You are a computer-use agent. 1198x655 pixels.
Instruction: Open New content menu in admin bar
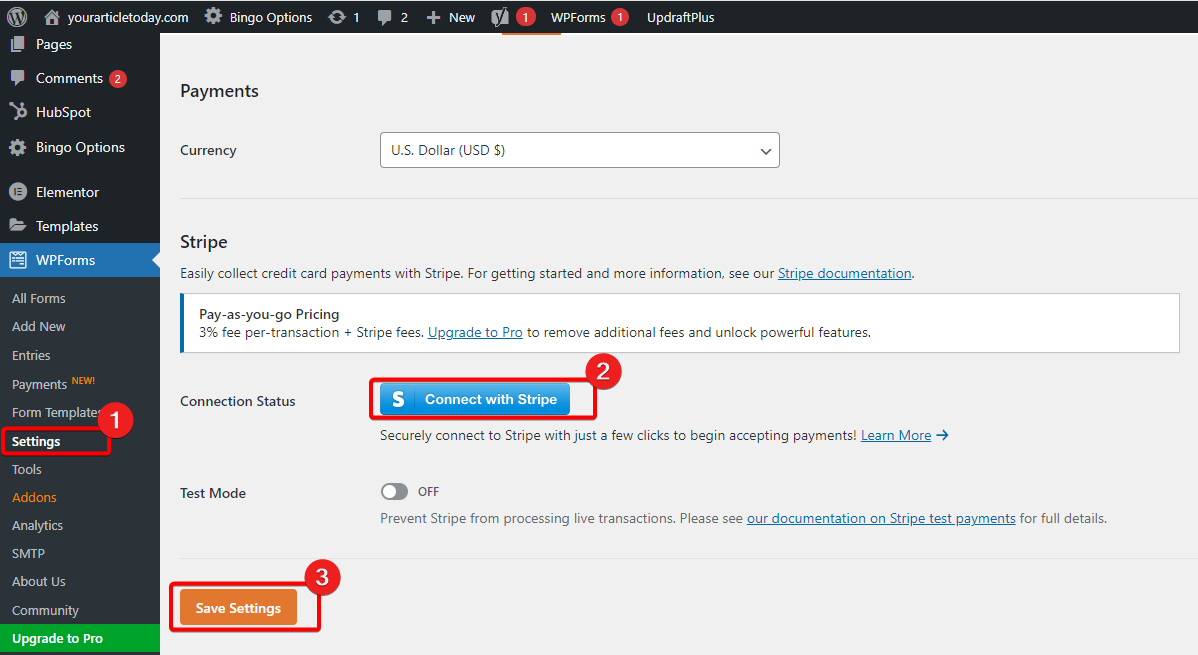[x=461, y=17]
